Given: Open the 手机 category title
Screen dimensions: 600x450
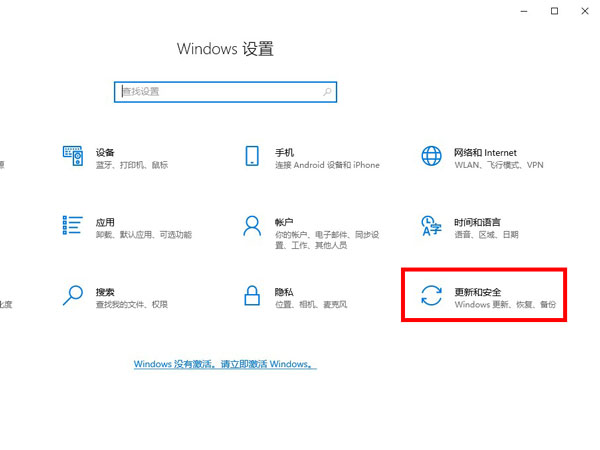Looking at the screenshot, I should [284, 153].
